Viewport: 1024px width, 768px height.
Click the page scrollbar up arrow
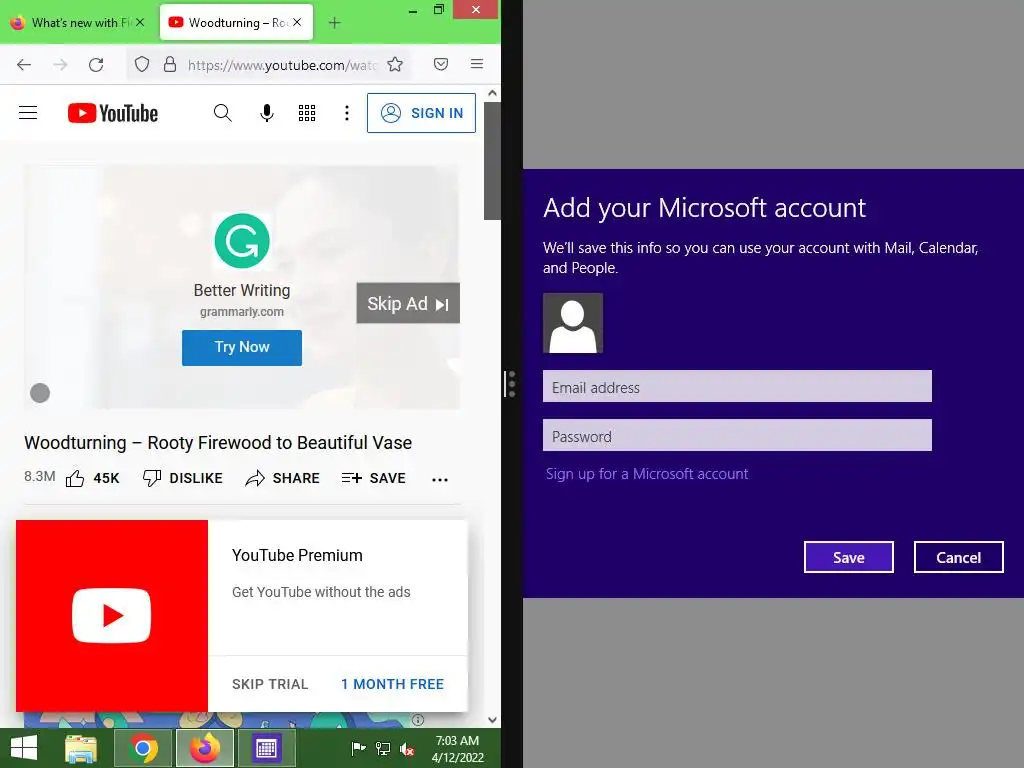(492, 93)
